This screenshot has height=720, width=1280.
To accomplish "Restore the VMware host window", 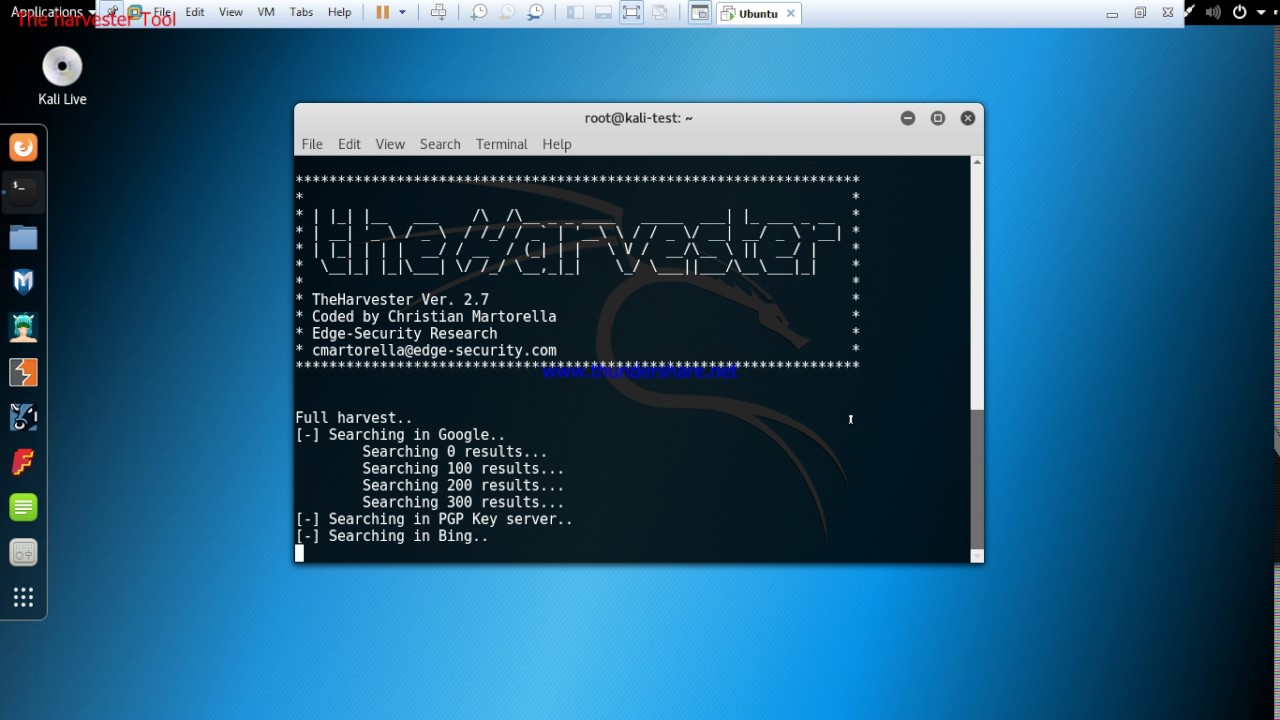I will (x=1140, y=13).
